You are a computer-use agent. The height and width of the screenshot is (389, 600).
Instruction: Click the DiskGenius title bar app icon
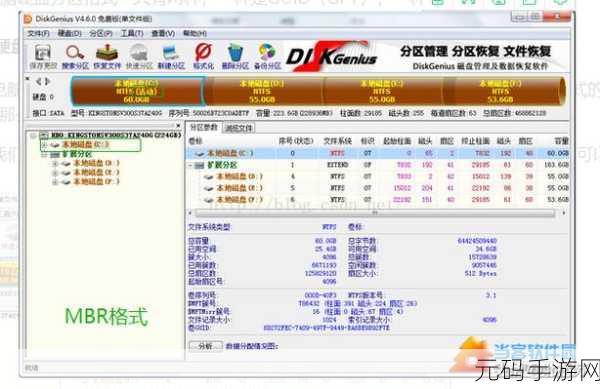(28, 19)
